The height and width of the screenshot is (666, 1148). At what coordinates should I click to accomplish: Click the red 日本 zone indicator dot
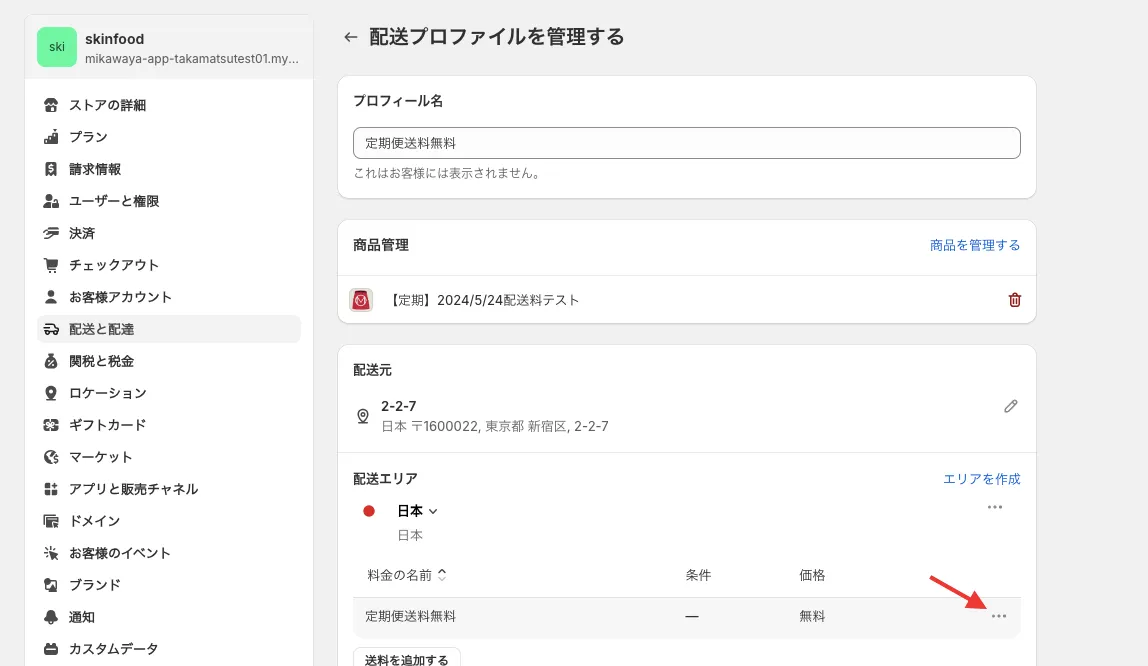pyautogui.click(x=369, y=511)
